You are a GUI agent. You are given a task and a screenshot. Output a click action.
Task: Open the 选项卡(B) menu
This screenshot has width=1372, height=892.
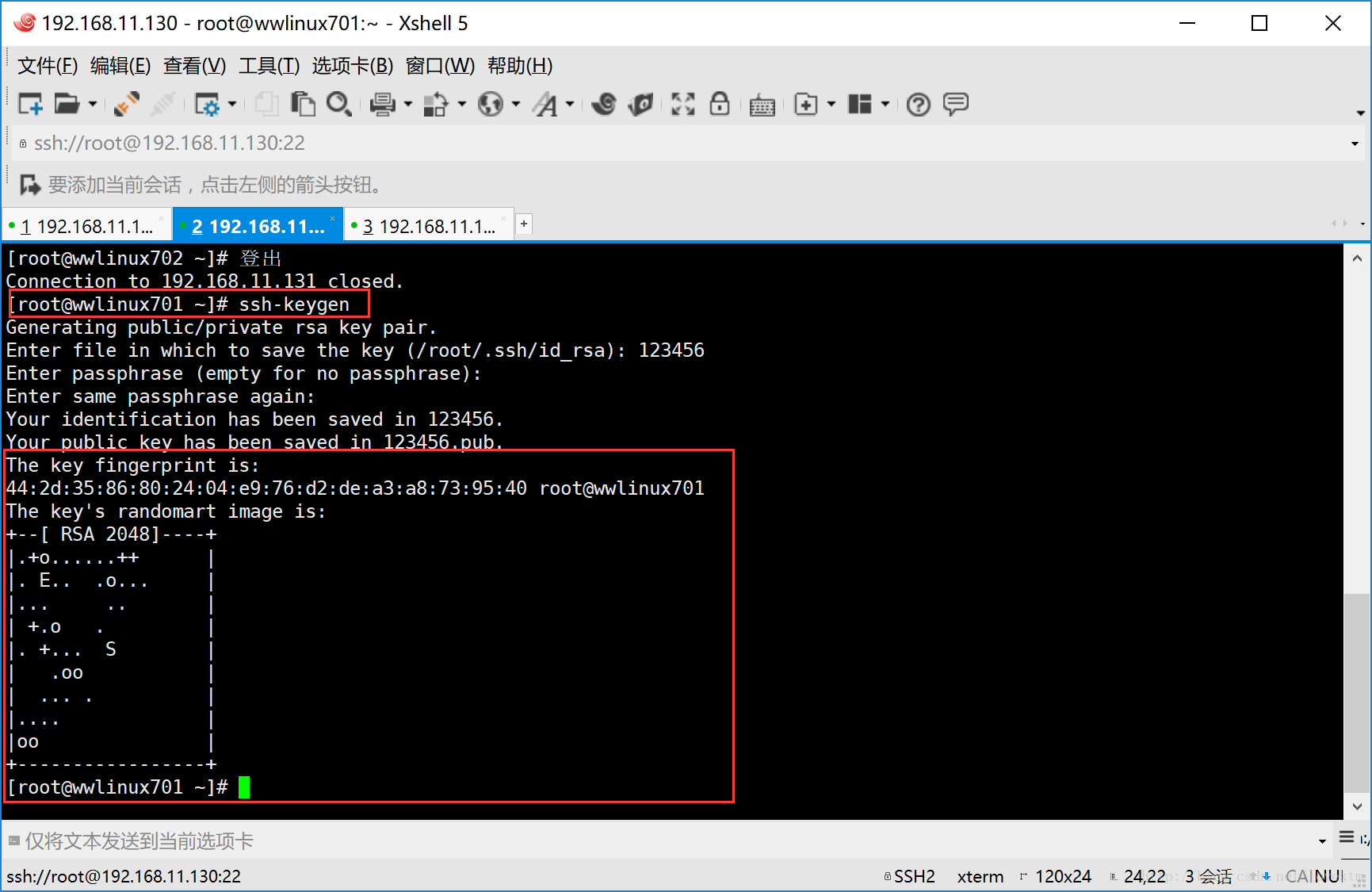pos(352,66)
